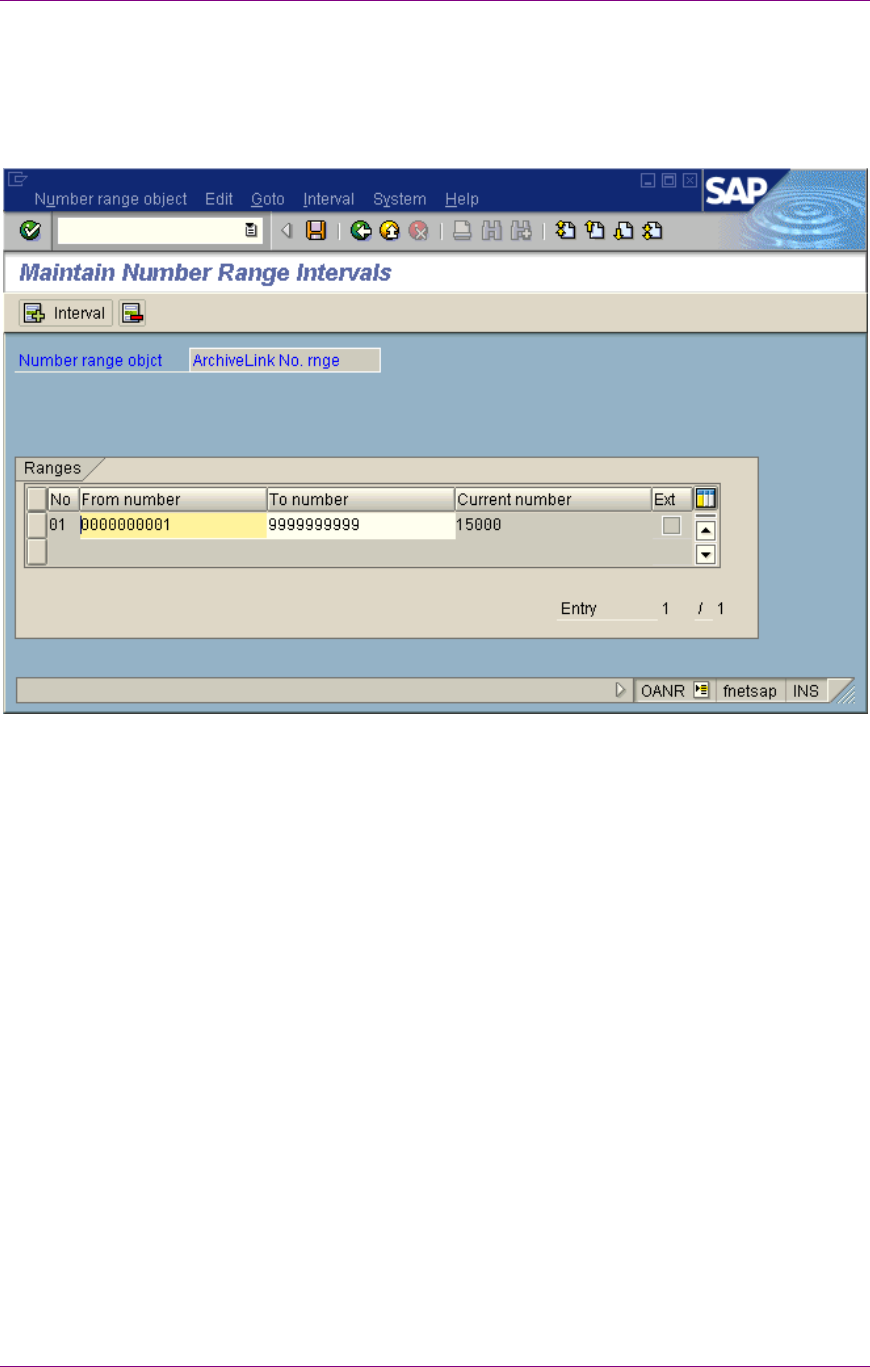
Task: Open the Interval menu
Action: (x=329, y=199)
